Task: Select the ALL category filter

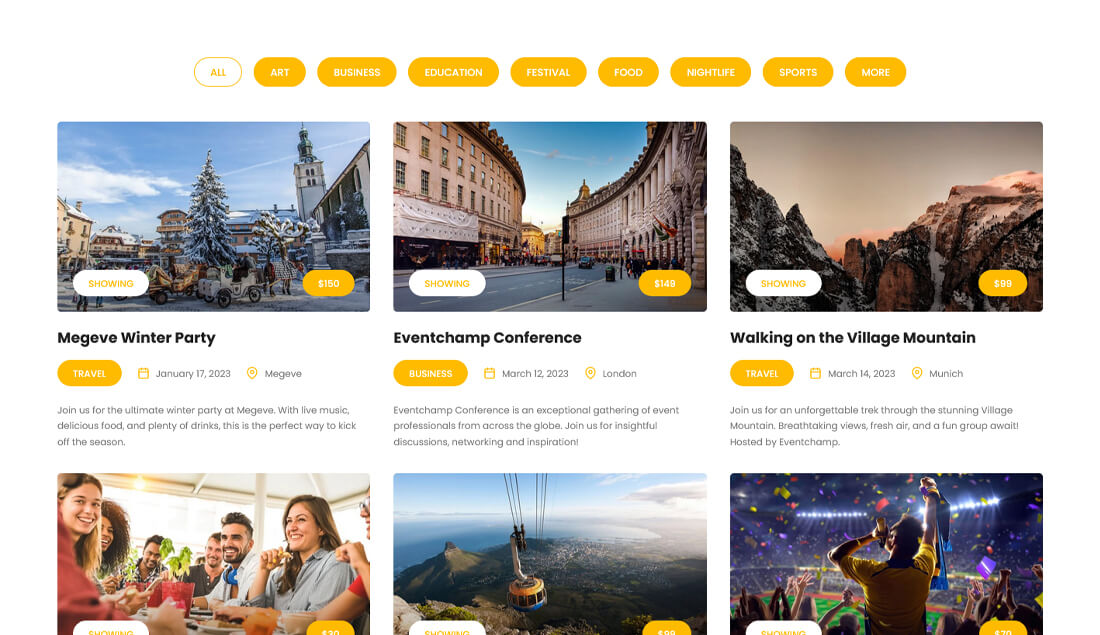Action: (x=218, y=72)
